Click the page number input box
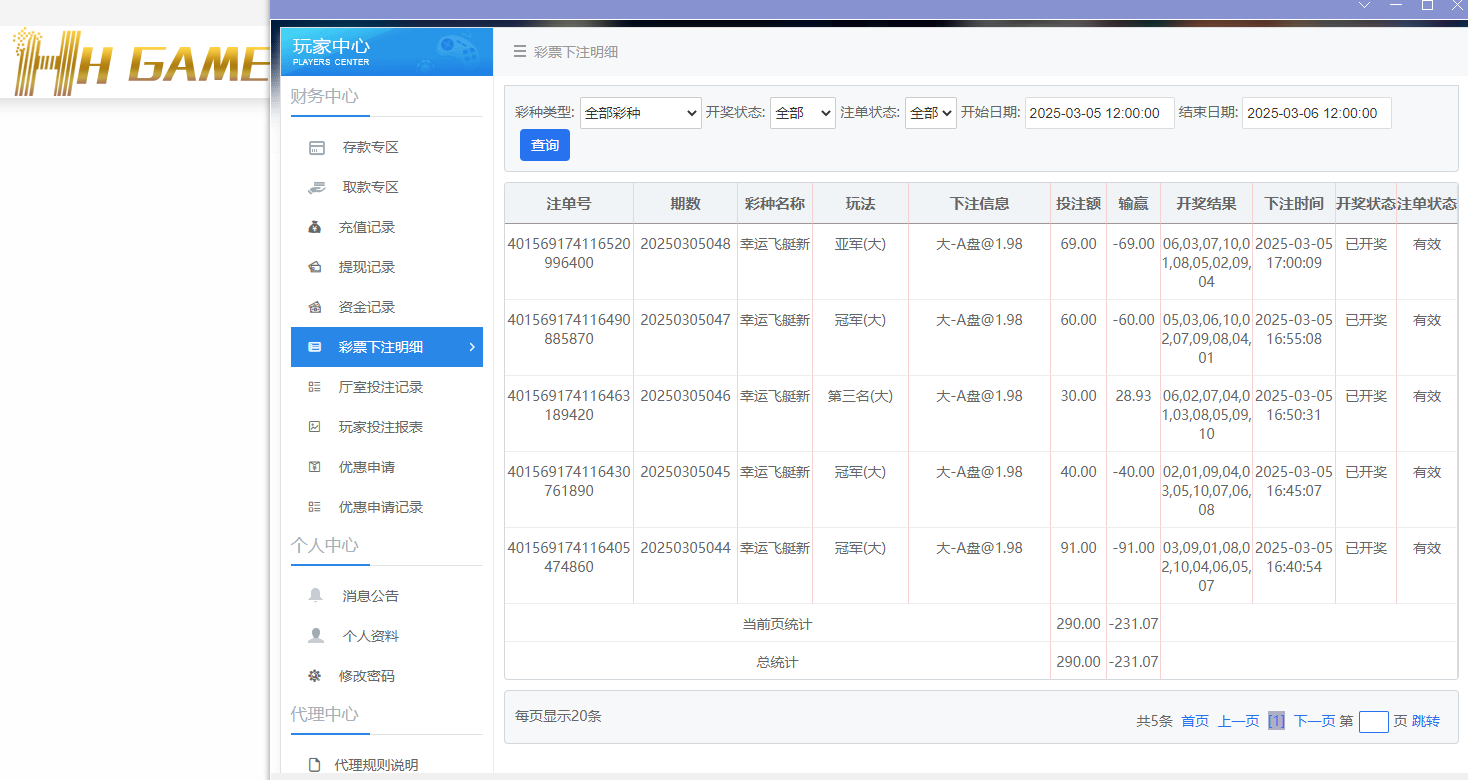1468x780 pixels. (x=1373, y=721)
